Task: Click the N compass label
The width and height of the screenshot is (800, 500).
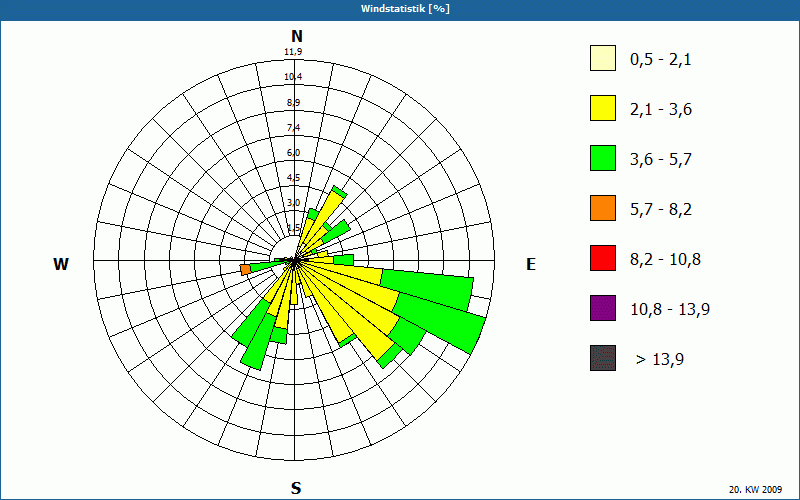Action: point(297,36)
